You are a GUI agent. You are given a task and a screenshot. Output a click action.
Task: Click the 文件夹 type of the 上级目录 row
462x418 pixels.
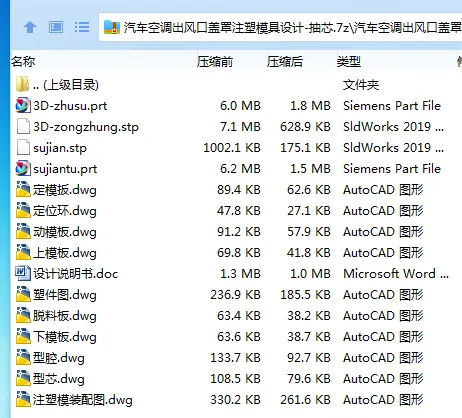(x=361, y=85)
